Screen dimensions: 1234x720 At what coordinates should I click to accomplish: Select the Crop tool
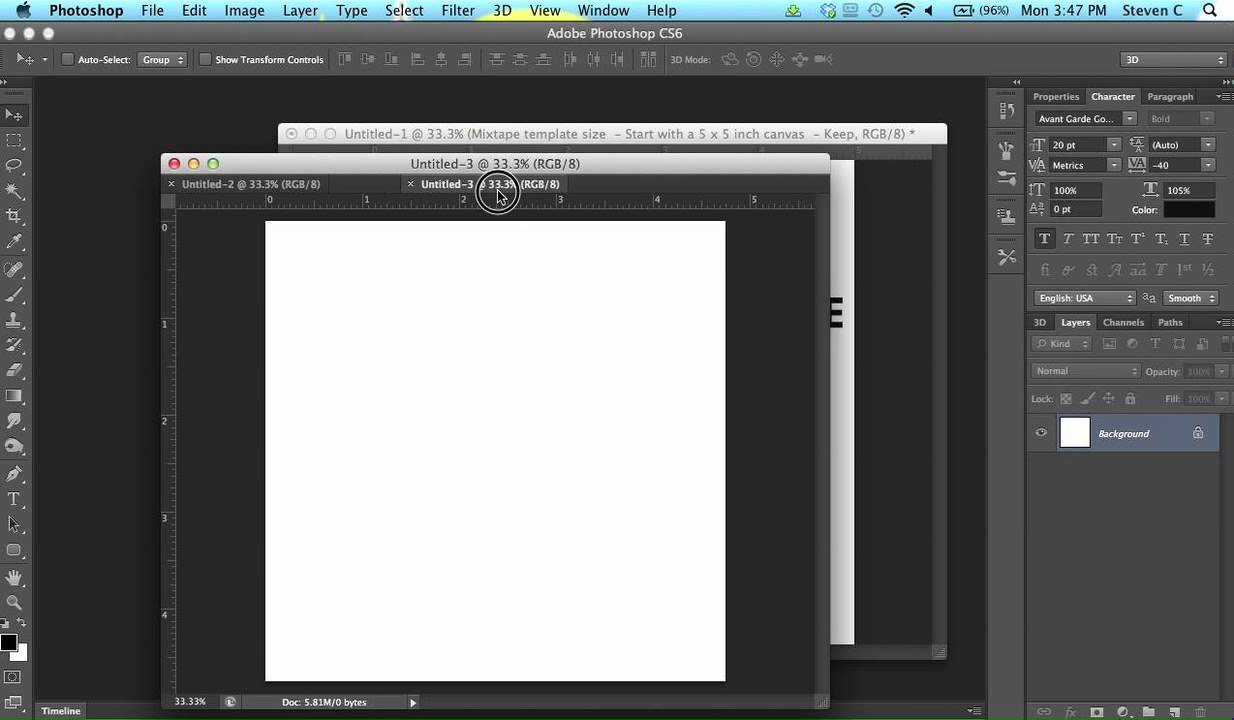(x=14, y=216)
